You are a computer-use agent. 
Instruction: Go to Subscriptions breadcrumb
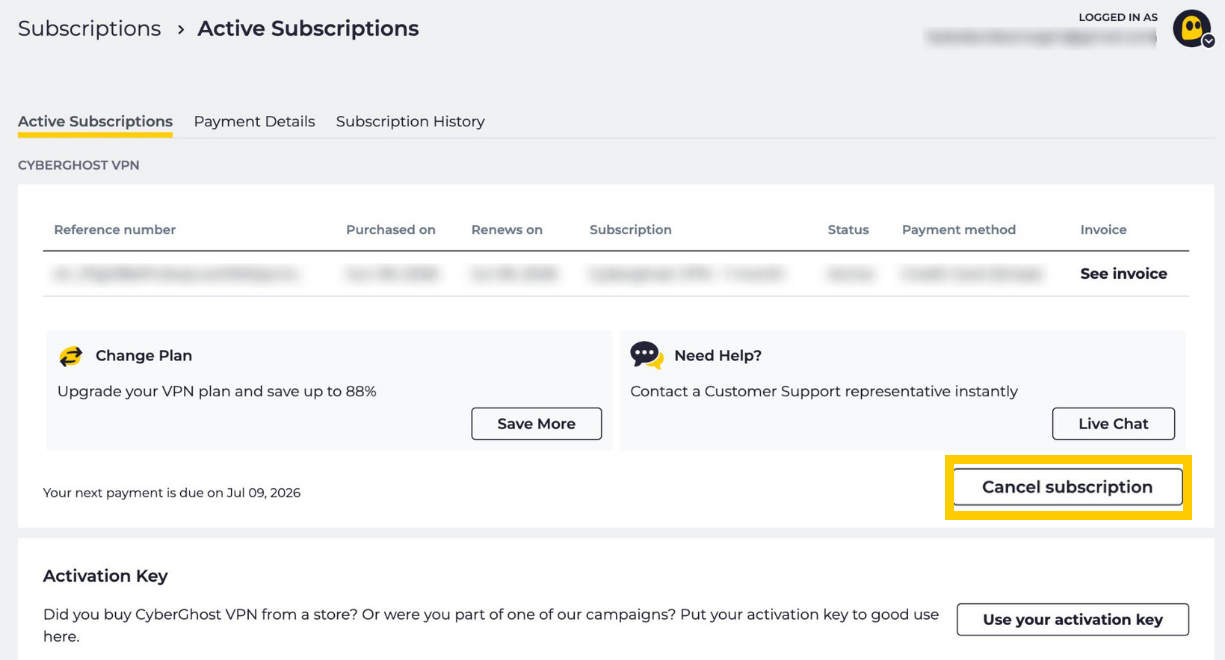tap(89, 29)
